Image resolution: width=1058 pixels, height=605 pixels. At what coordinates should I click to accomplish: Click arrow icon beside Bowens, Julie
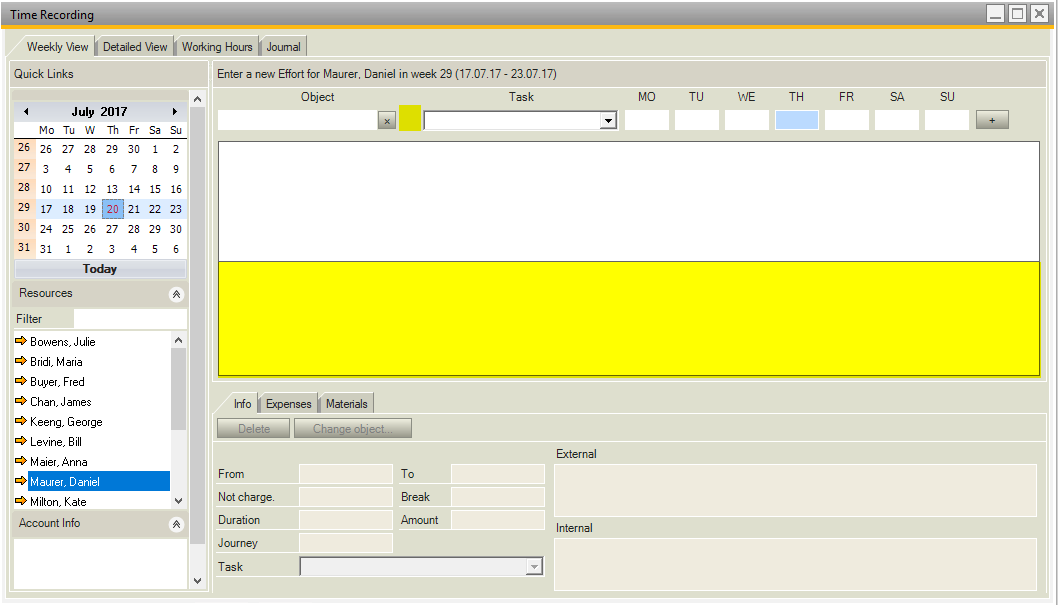tap(21, 341)
